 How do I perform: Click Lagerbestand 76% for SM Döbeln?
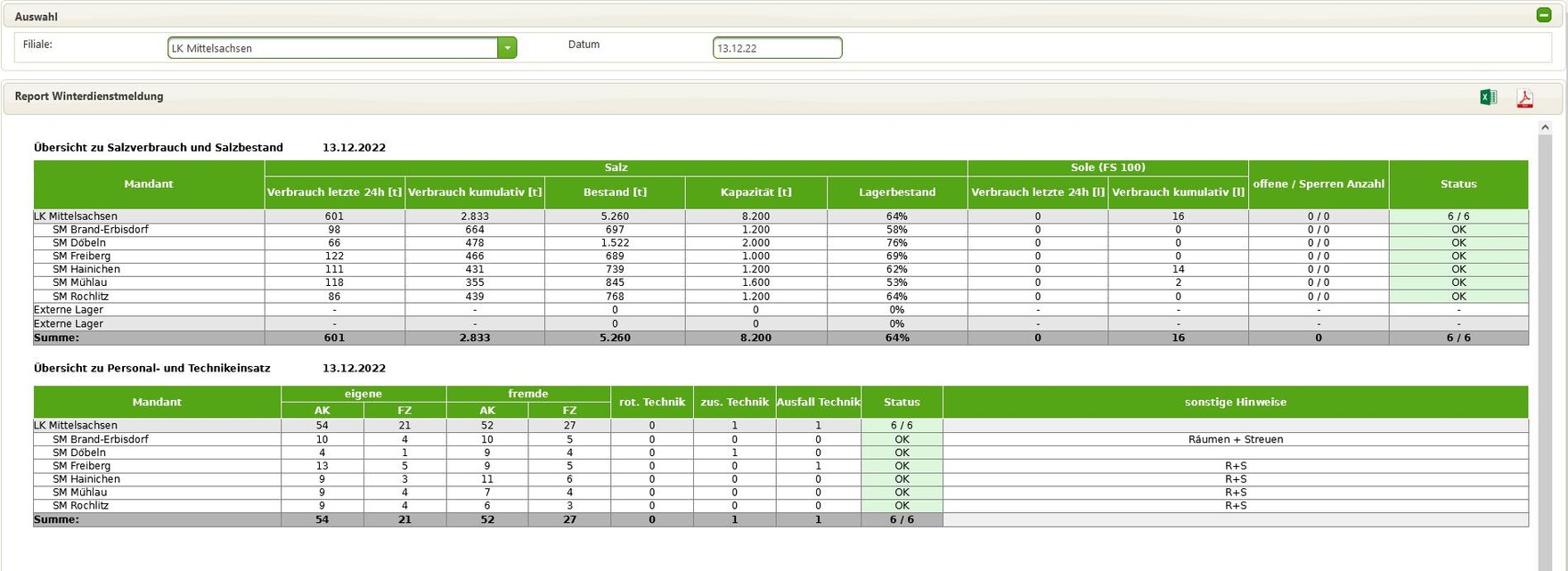(x=897, y=243)
